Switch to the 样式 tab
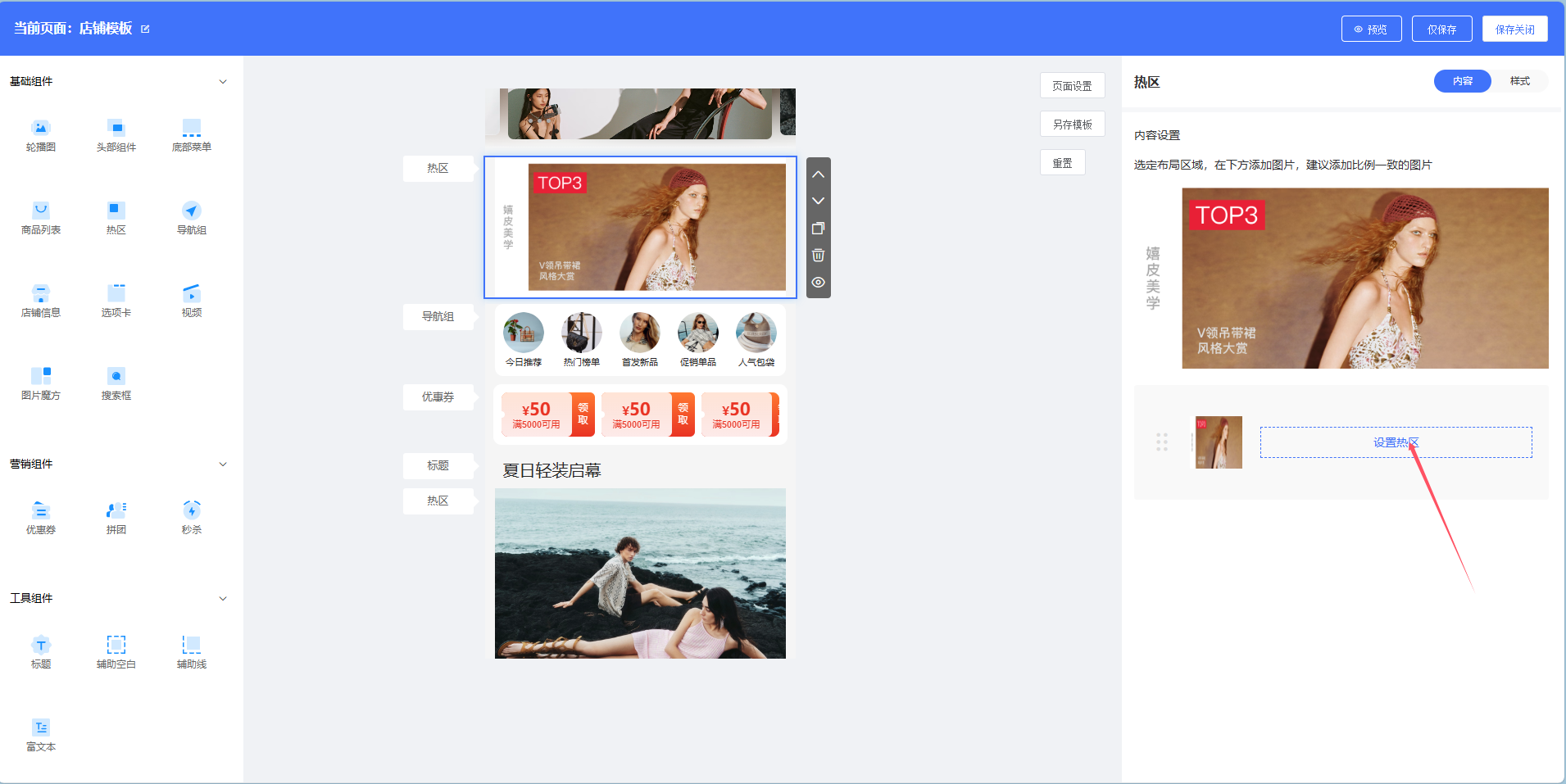The height and width of the screenshot is (784, 1566). pyautogui.click(x=1521, y=81)
